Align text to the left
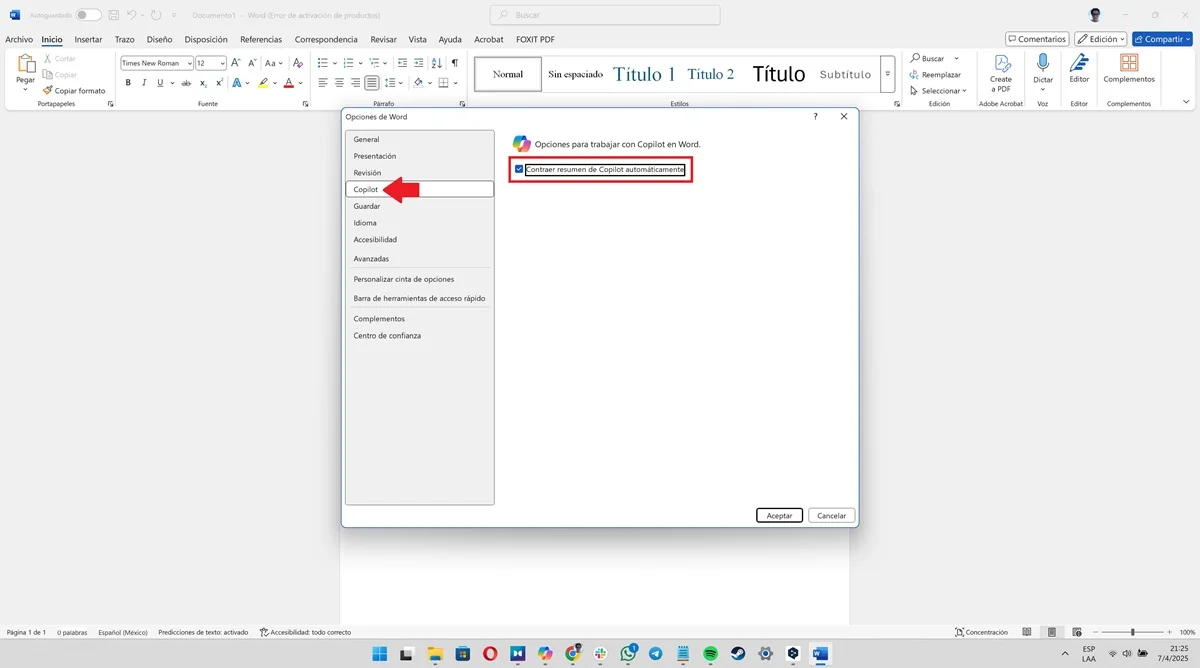 tap(323, 83)
